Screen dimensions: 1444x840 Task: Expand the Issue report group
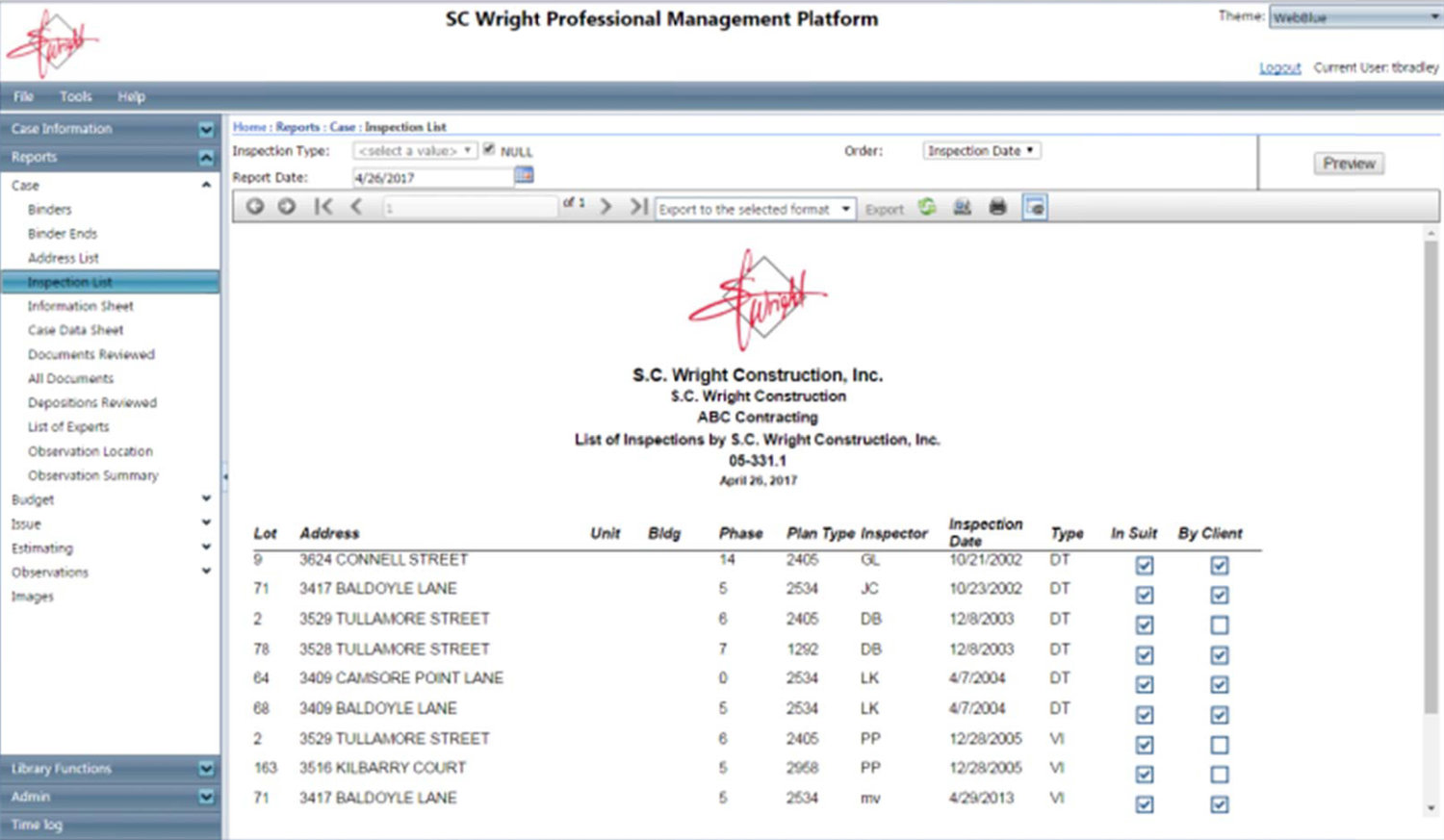206,522
